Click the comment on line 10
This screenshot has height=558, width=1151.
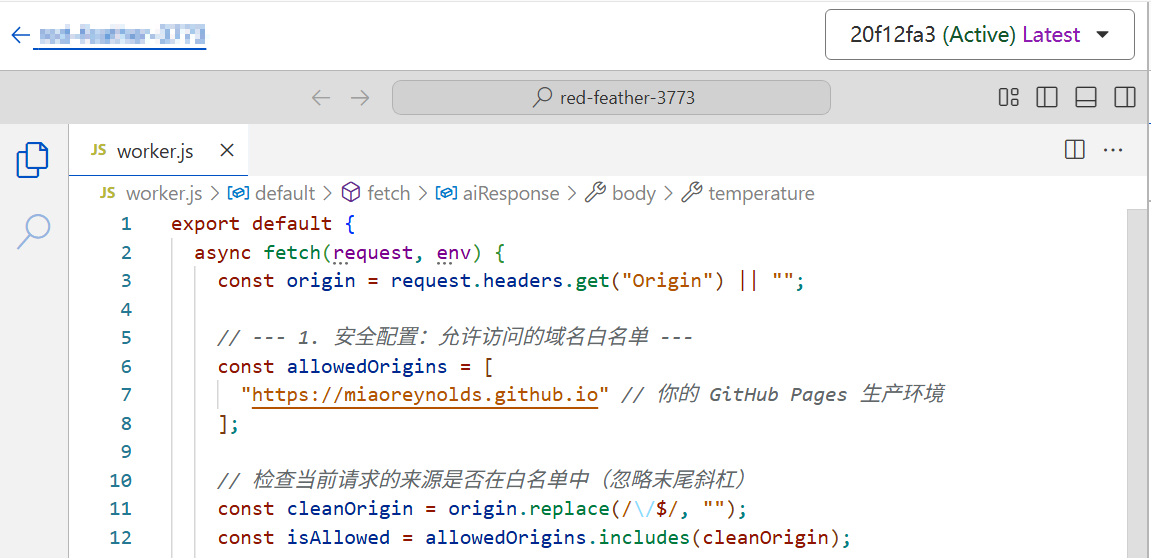pos(482,480)
